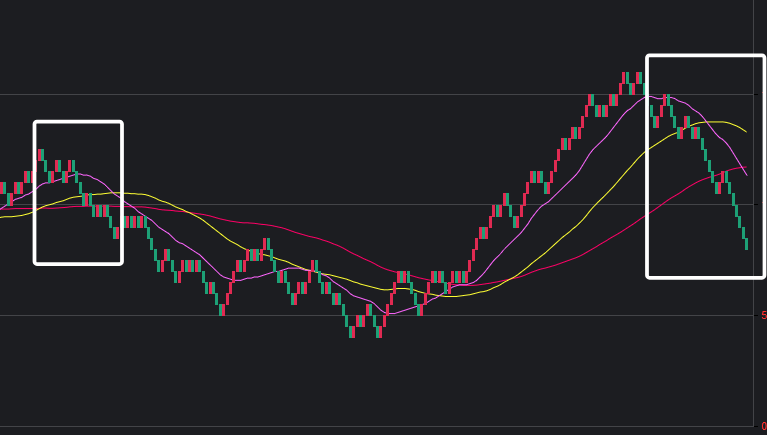Click the last green candle at far right
767x435 pixels.
click(746, 243)
